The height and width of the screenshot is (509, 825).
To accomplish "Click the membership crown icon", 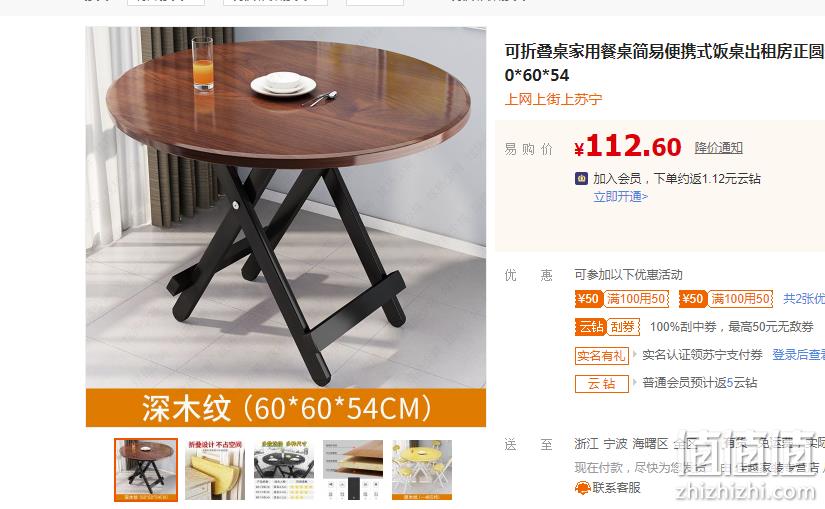I will (581, 178).
